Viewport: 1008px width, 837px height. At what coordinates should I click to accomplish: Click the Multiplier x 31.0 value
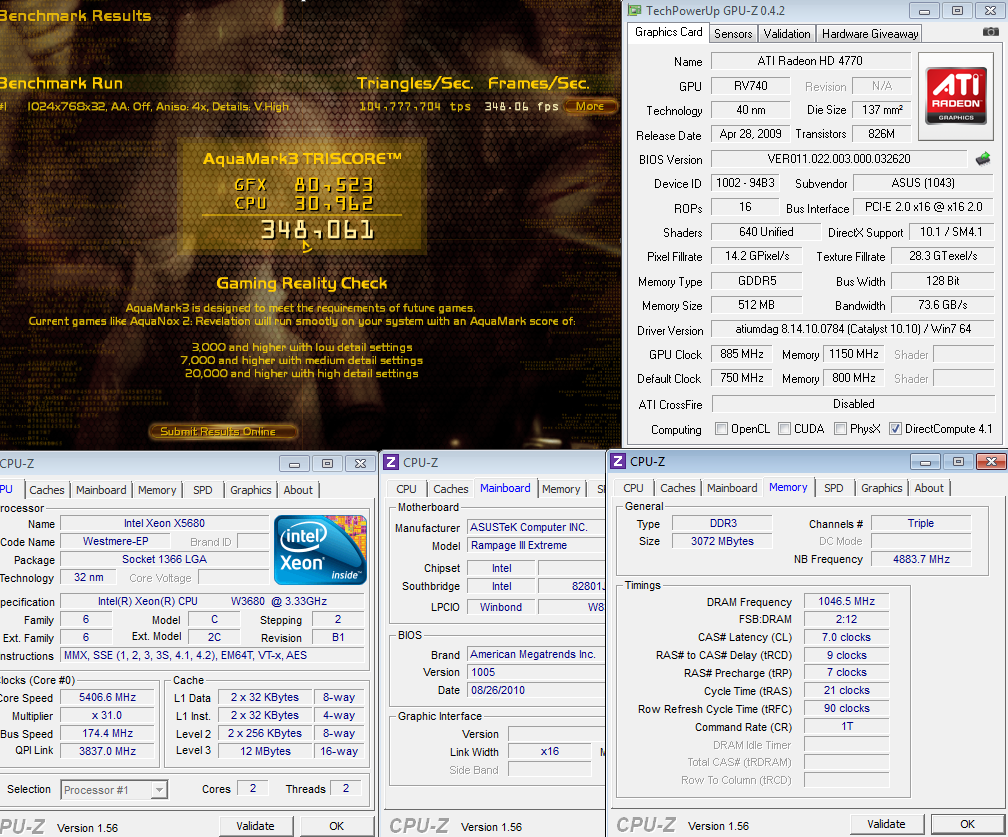coord(107,716)
